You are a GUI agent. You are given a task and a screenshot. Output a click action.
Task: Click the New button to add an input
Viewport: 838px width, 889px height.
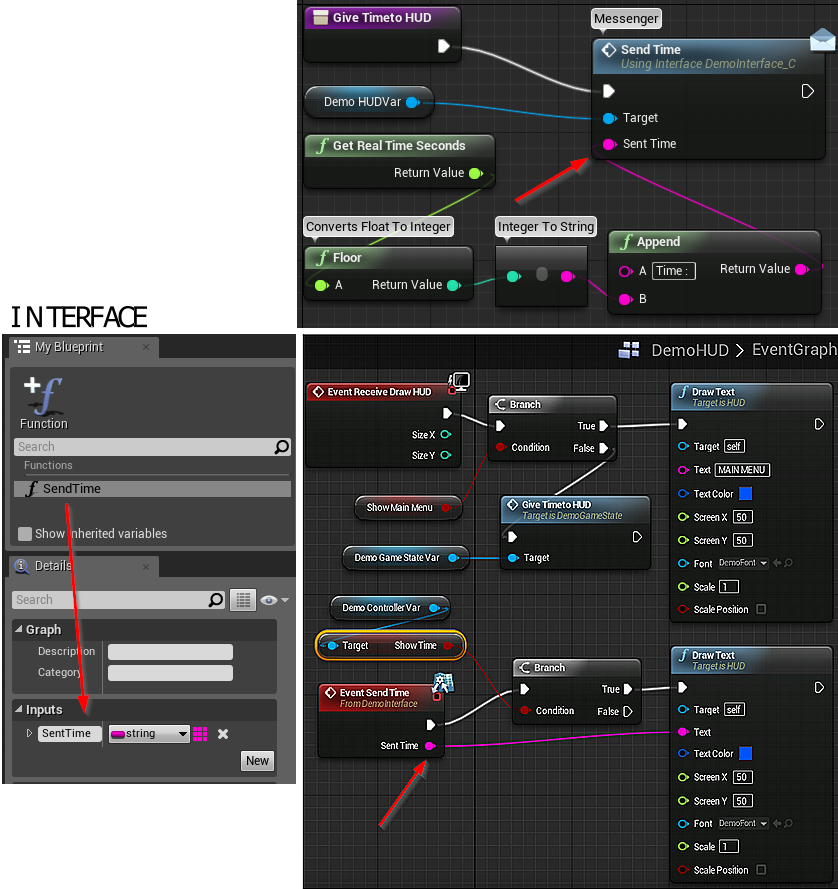click(x=257, y=761)
